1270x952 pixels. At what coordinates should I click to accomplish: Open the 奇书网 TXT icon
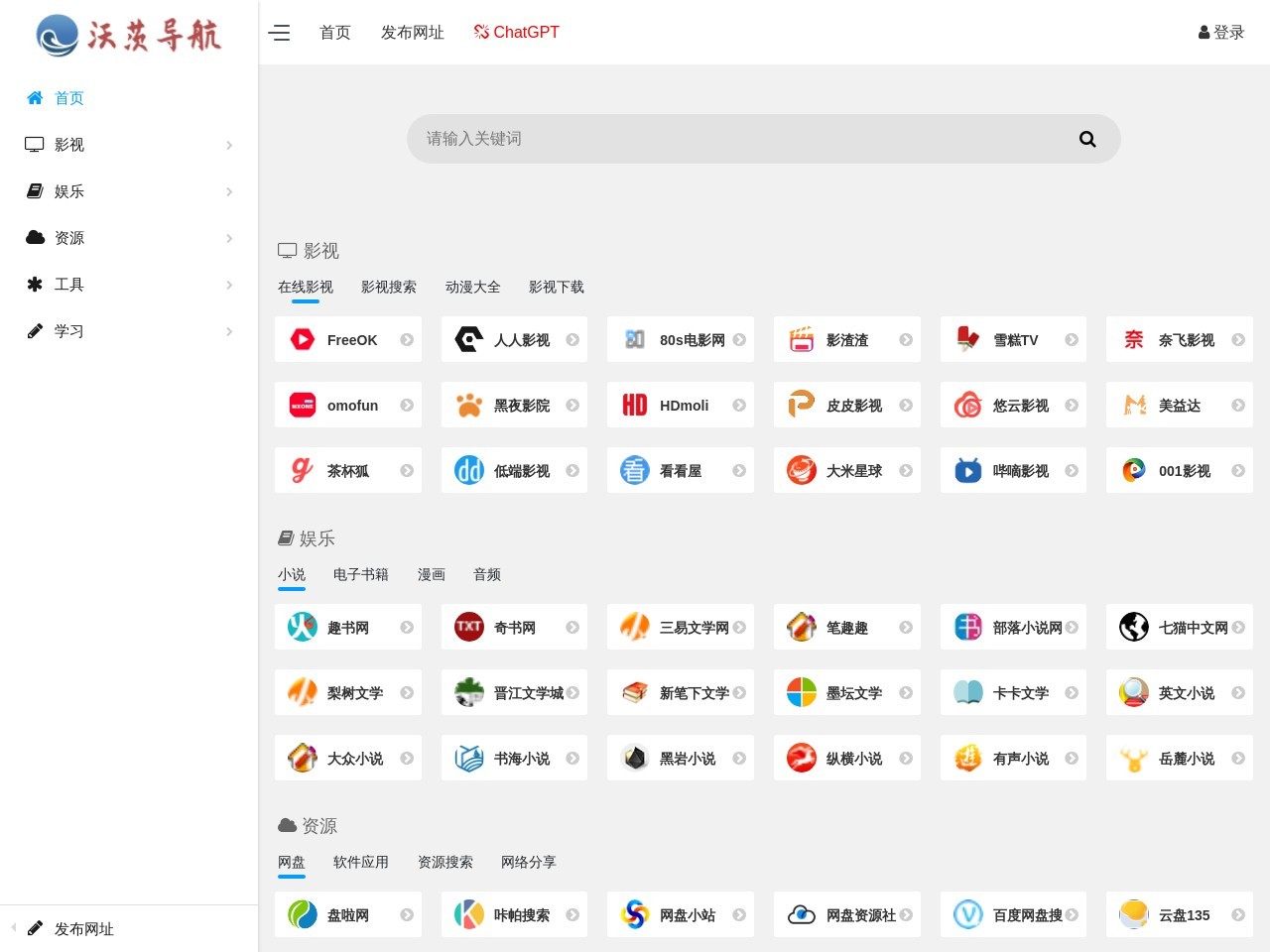click(468, 628)
